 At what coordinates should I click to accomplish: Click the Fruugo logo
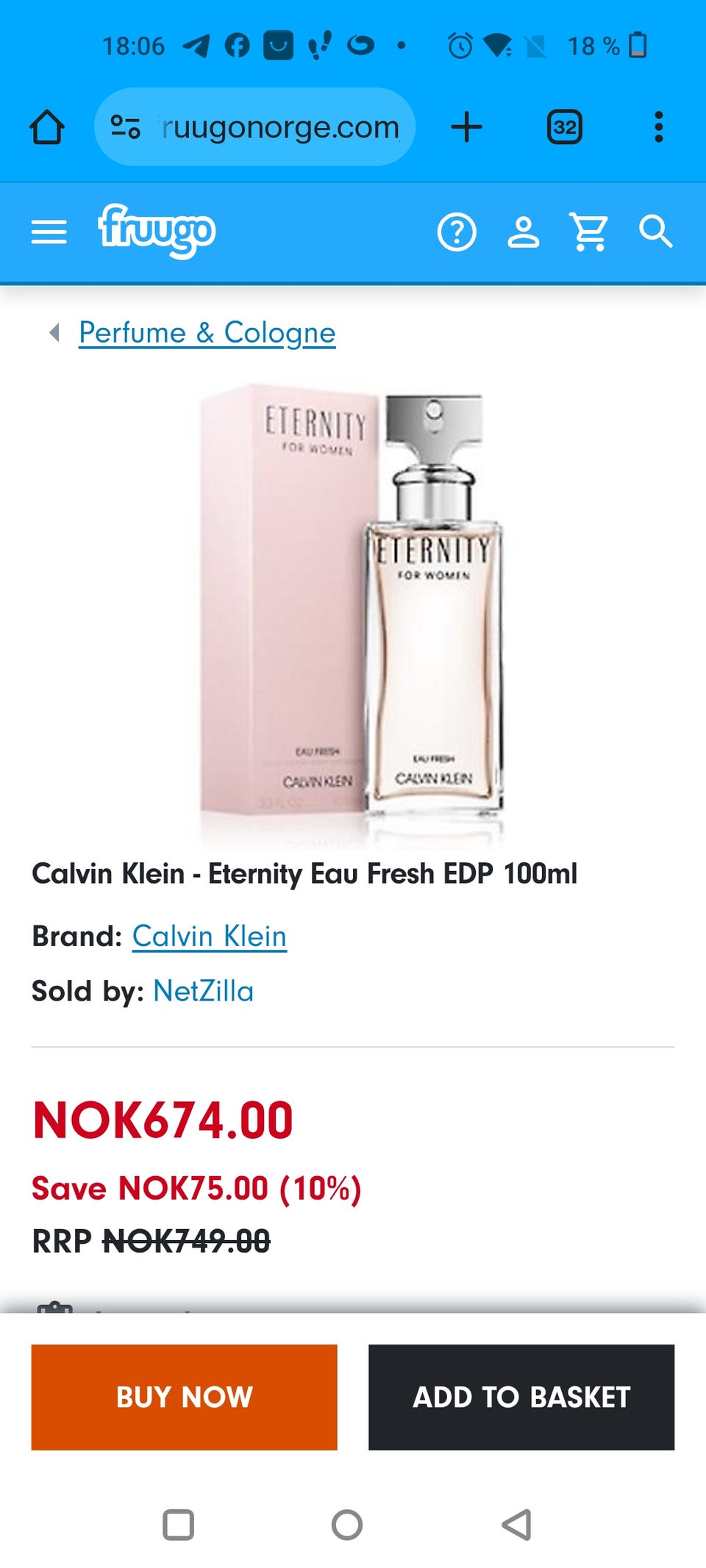pyautogui.click(x=157, y=231)
